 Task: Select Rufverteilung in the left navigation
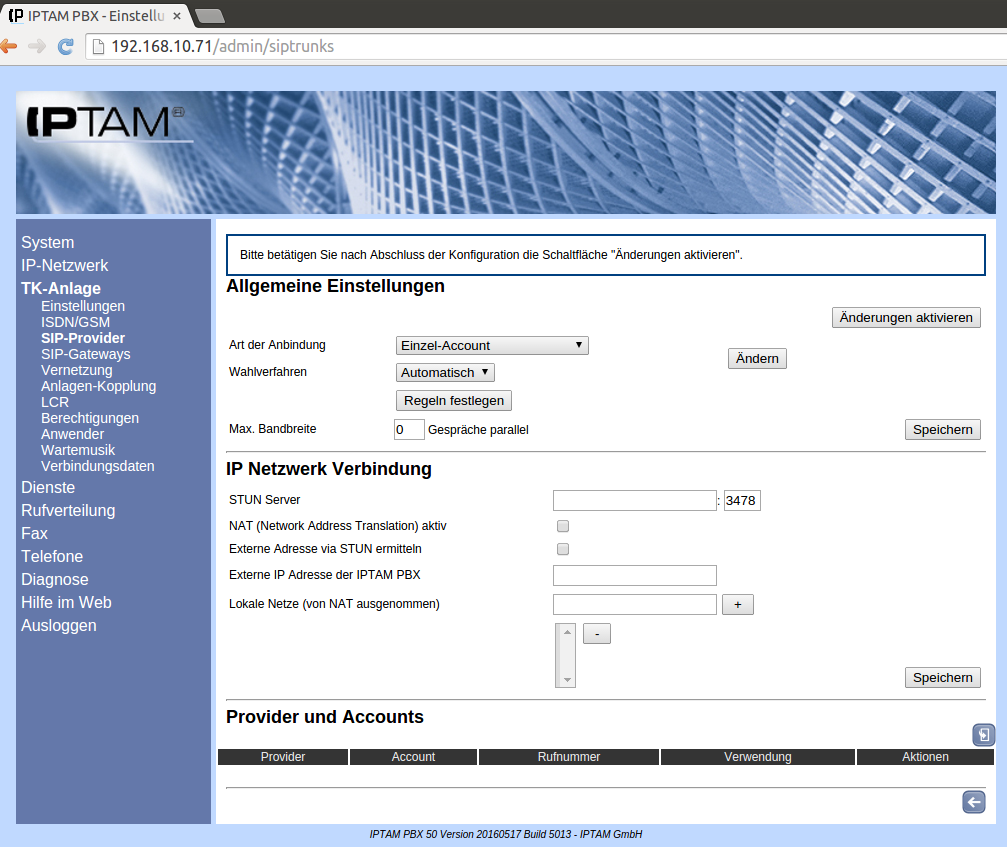(x=68, y=510)
